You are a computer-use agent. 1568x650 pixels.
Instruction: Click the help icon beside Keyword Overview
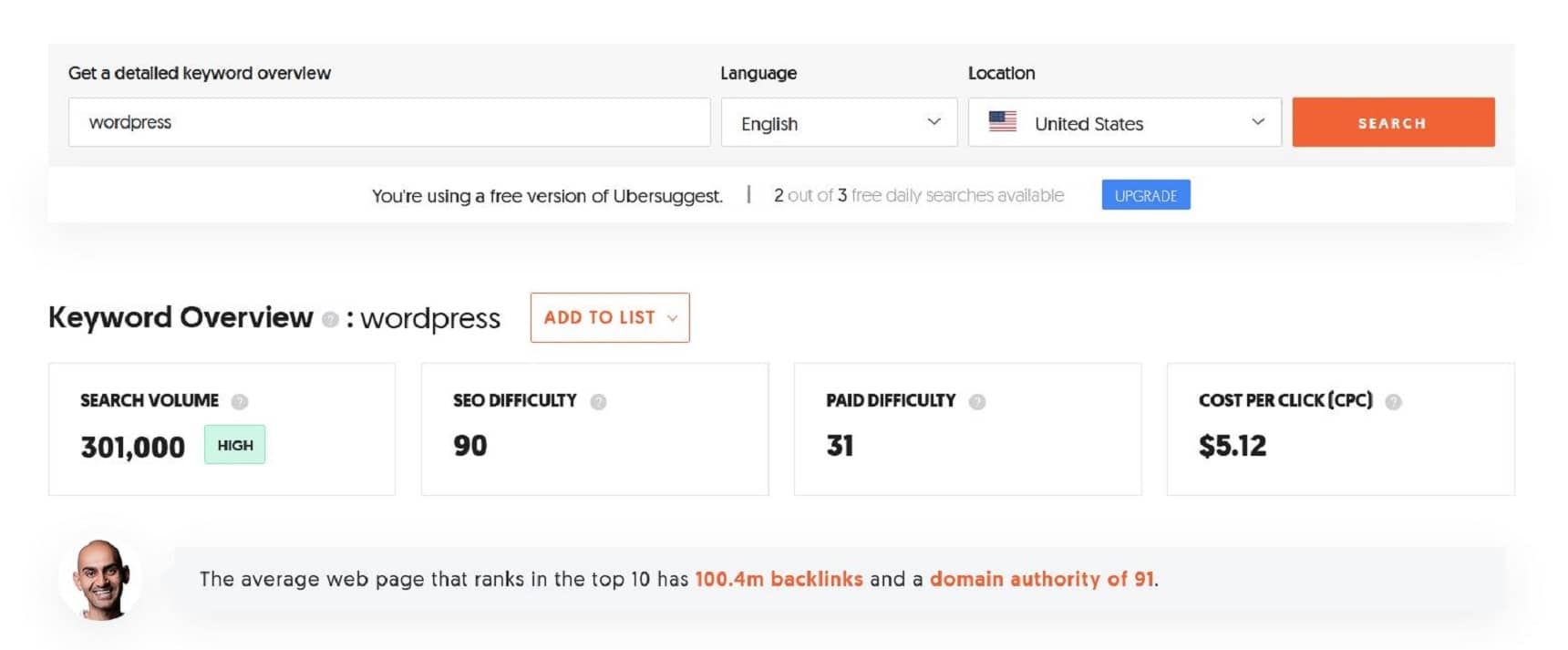[330, 319]
